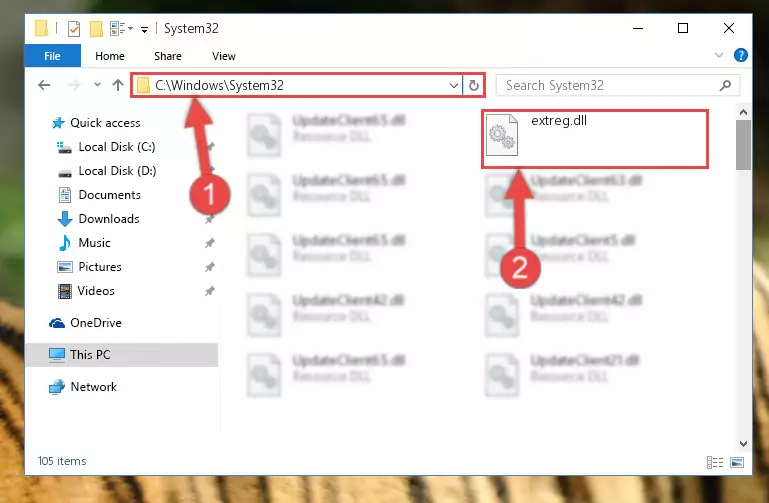Open the Customize Quick Access Toolbar dropdown

144,30
